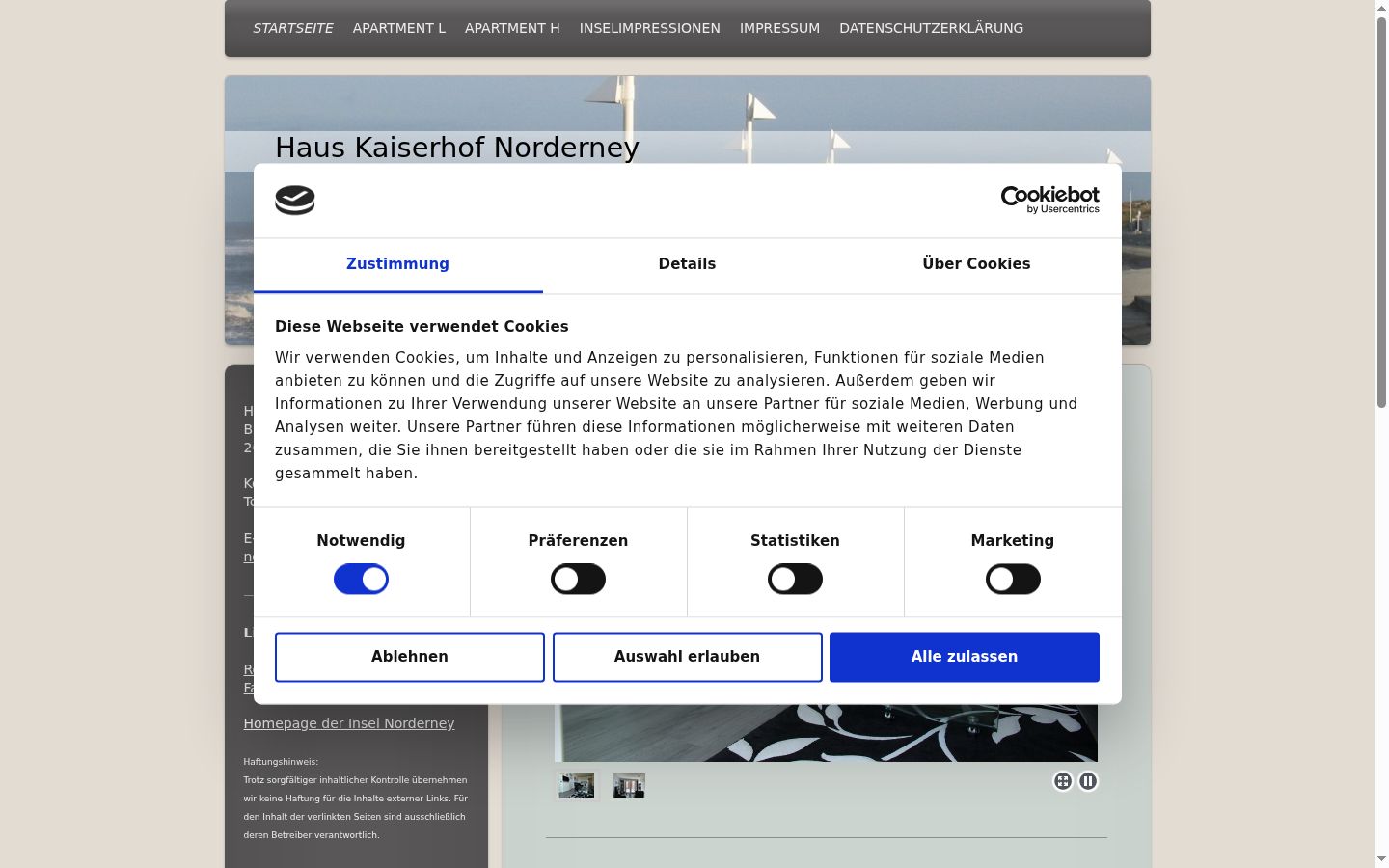Image resolution: width=1389 pixels, height=868 pixels.
Task: Toggle the Notwendig cookie switch
Action: point(361,579)
